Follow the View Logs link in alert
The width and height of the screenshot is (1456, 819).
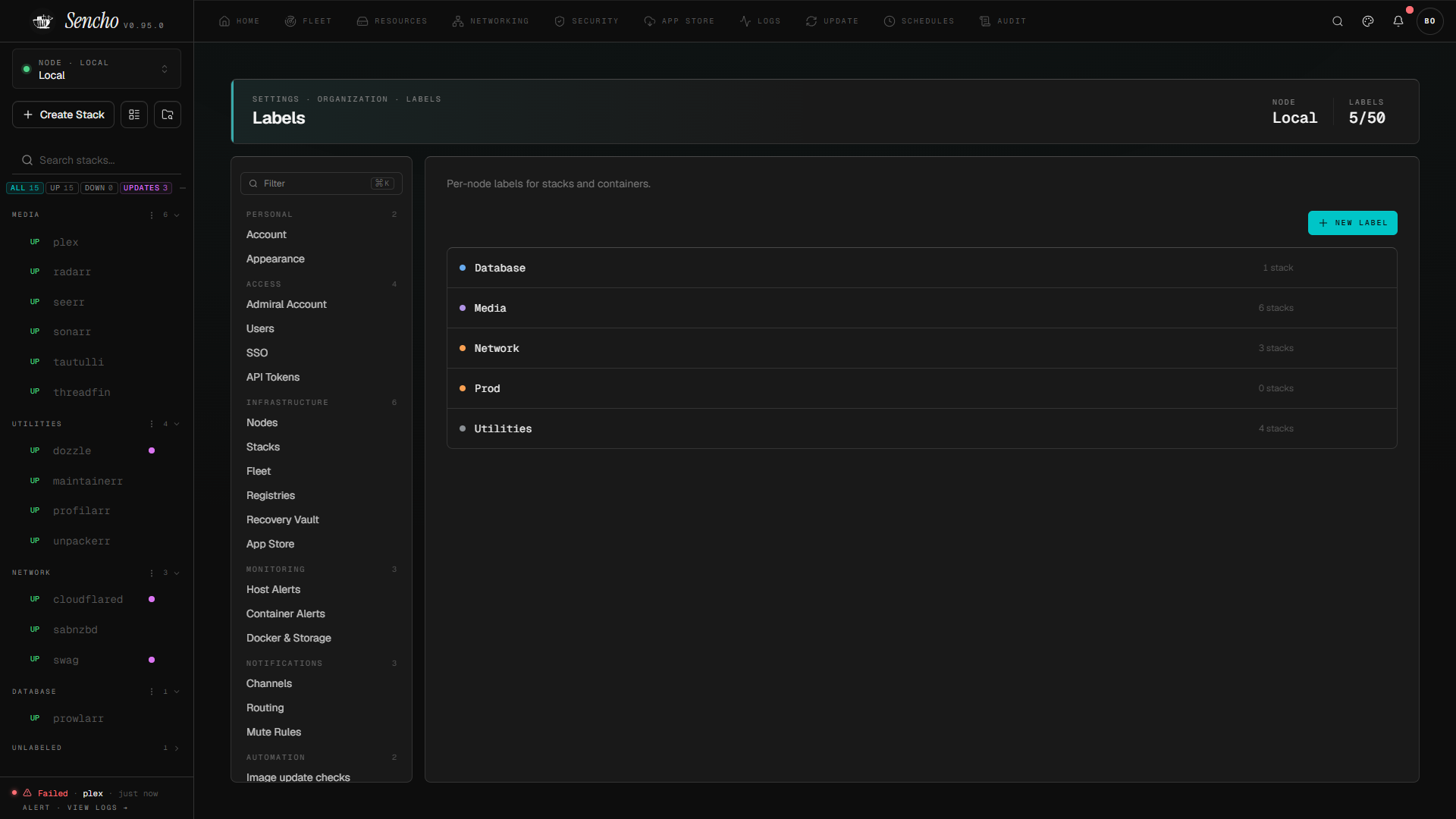pyautogui.click(x=98, y=808)
